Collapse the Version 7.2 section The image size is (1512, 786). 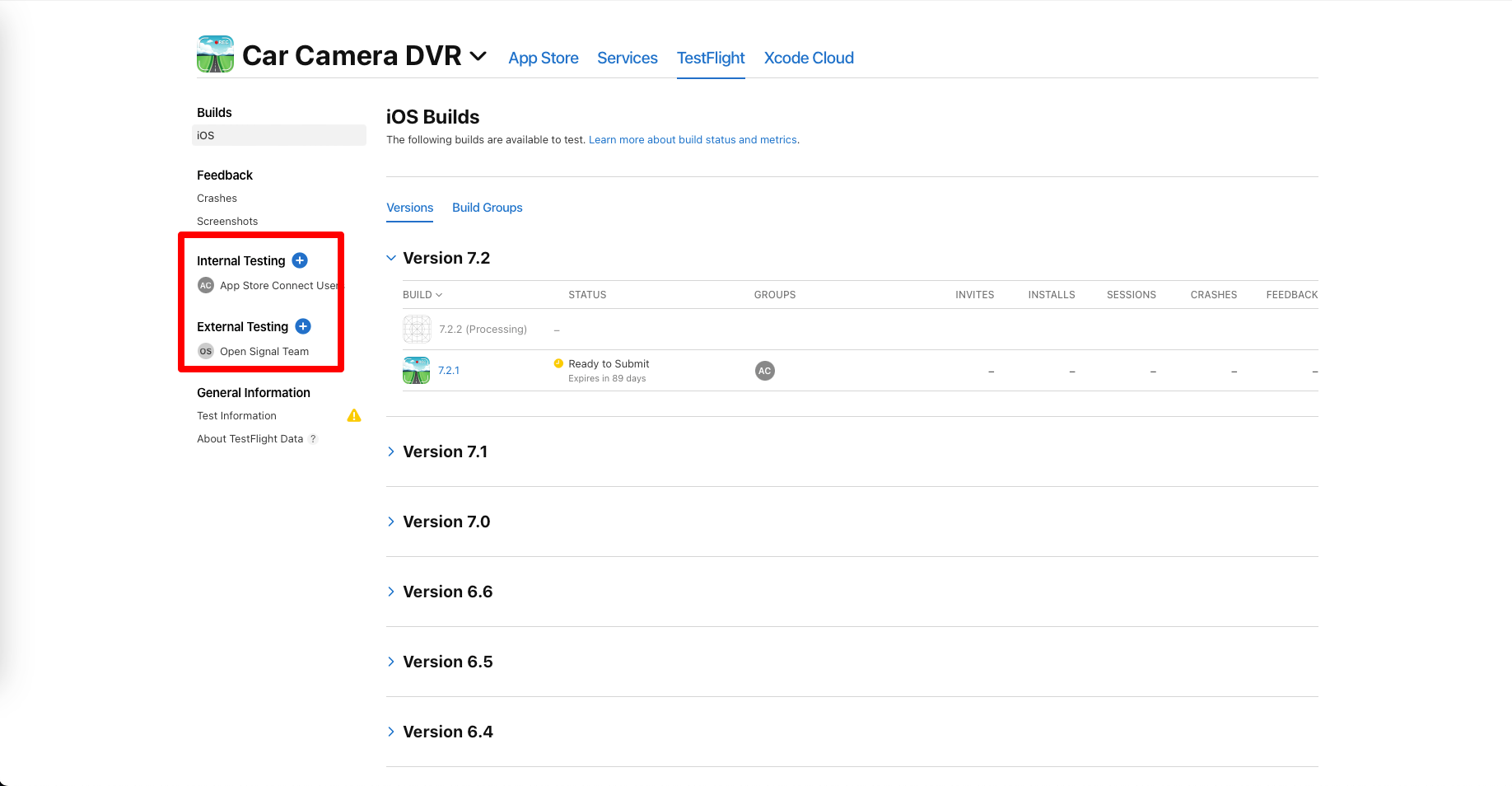[x=391, y=258]
